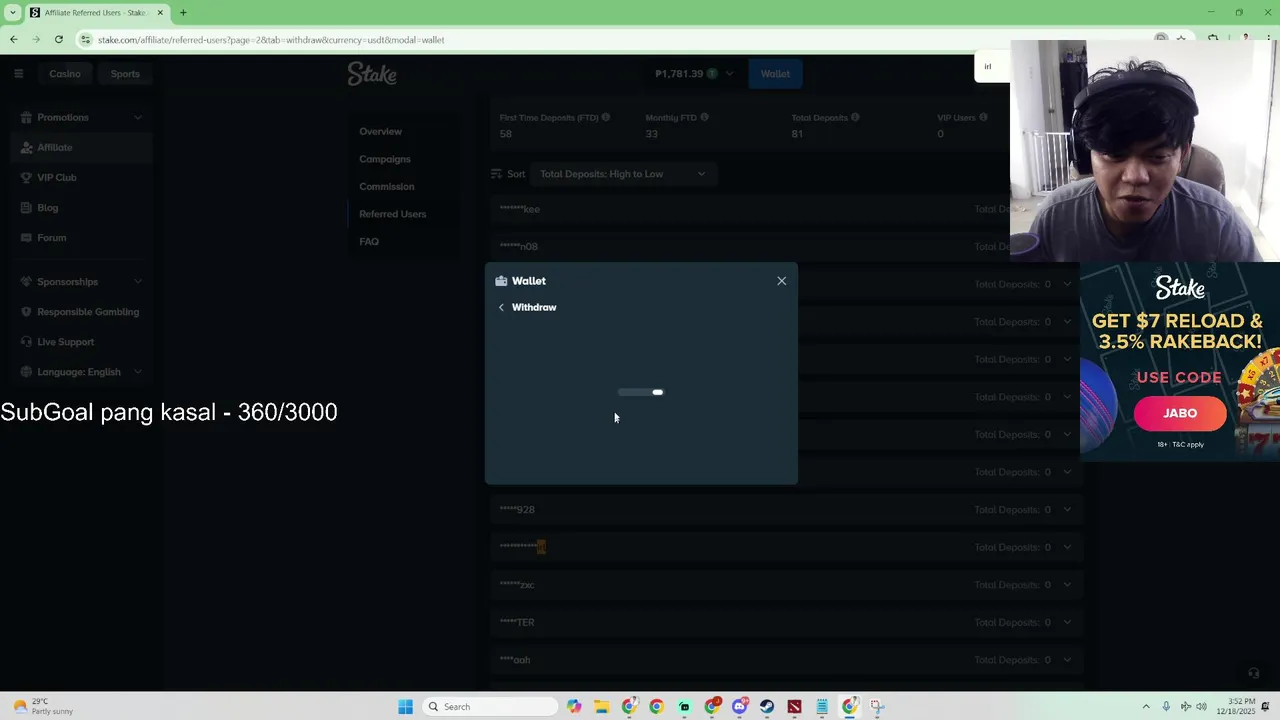Open Windows Start menu

coord(405,707)
